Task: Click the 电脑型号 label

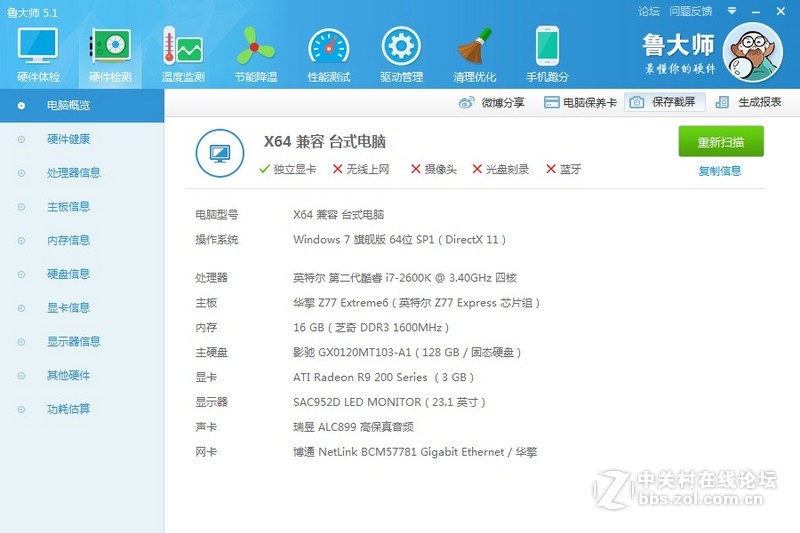Action: 217,215
